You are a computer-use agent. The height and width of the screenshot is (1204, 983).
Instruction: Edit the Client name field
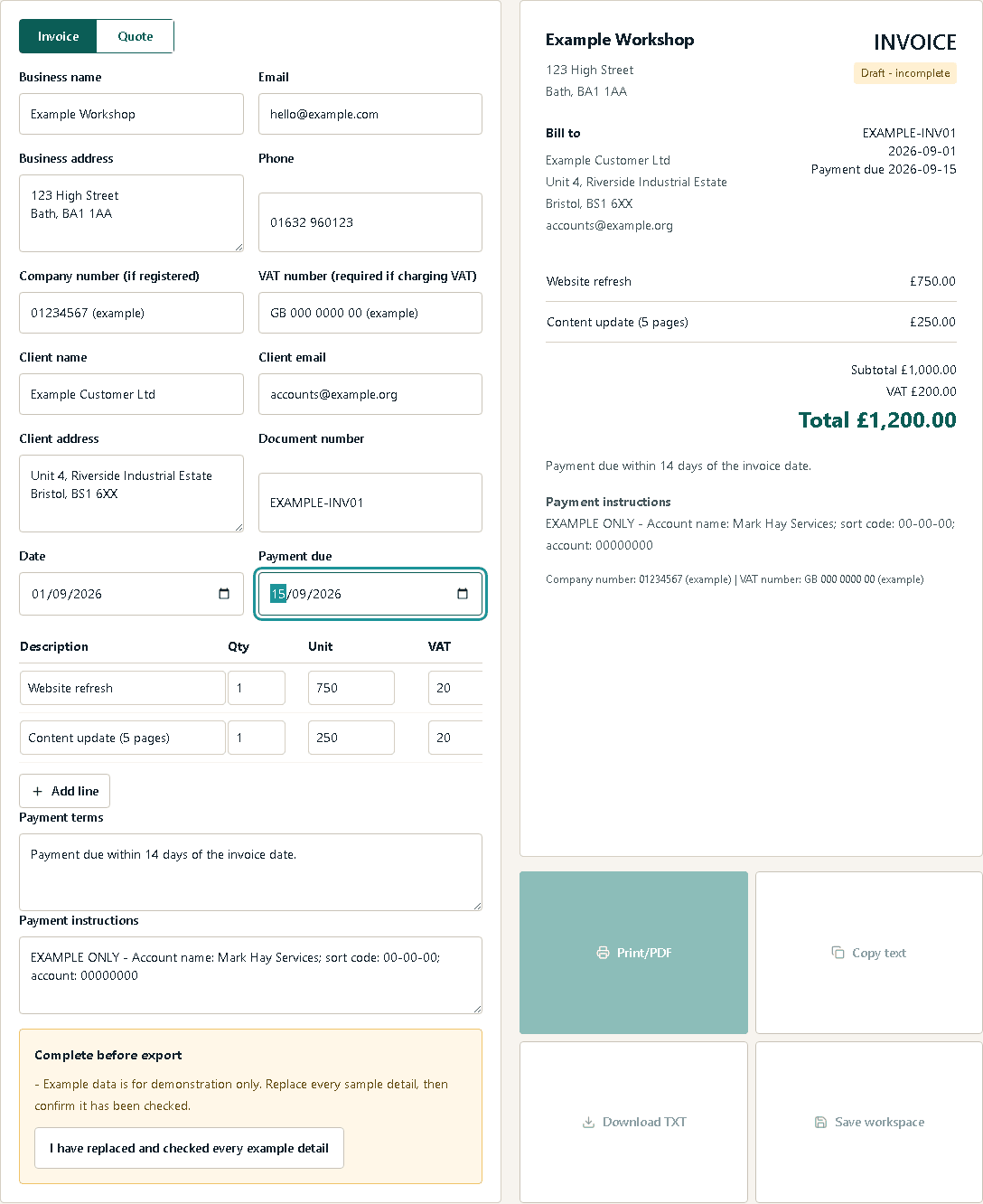point(131,394)
